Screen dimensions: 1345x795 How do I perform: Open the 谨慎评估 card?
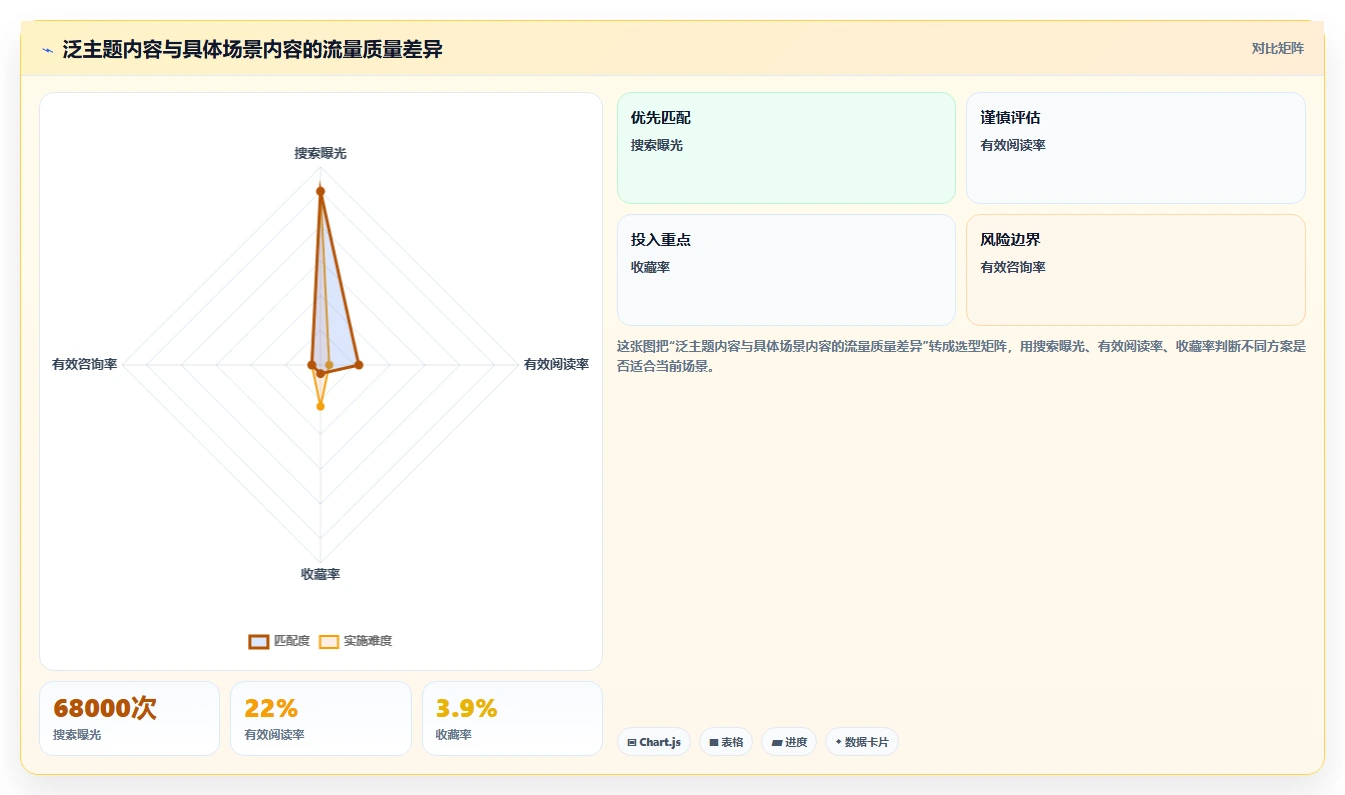[x=1136, y=148]
